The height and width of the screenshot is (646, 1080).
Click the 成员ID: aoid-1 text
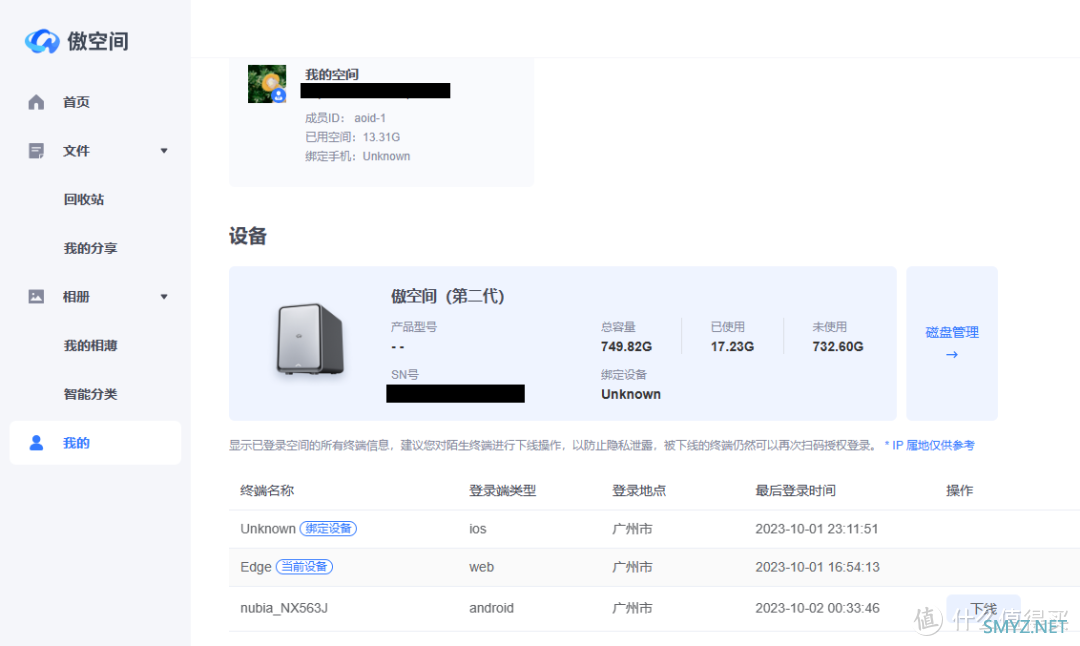[x=345, y=118]
